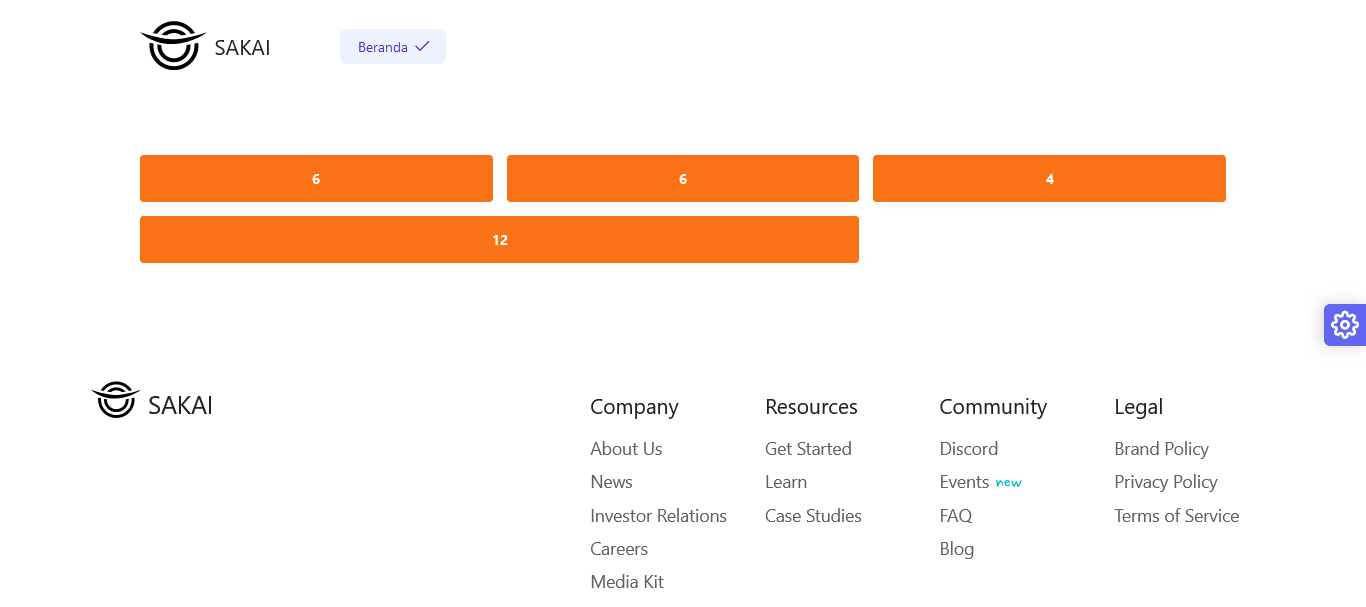
Task: Click the orange block labeled 12
Action: coord(499,240)
